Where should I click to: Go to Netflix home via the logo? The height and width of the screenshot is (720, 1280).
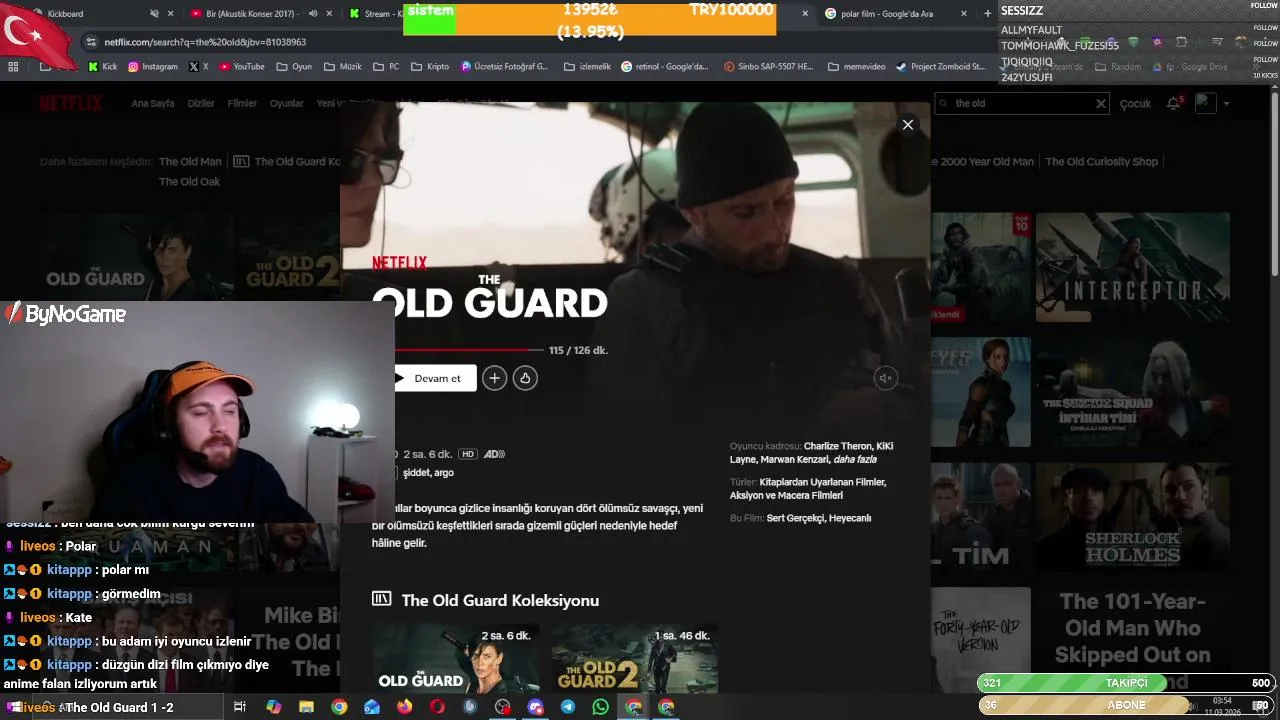pyautogui.click(x=71, y=103)
